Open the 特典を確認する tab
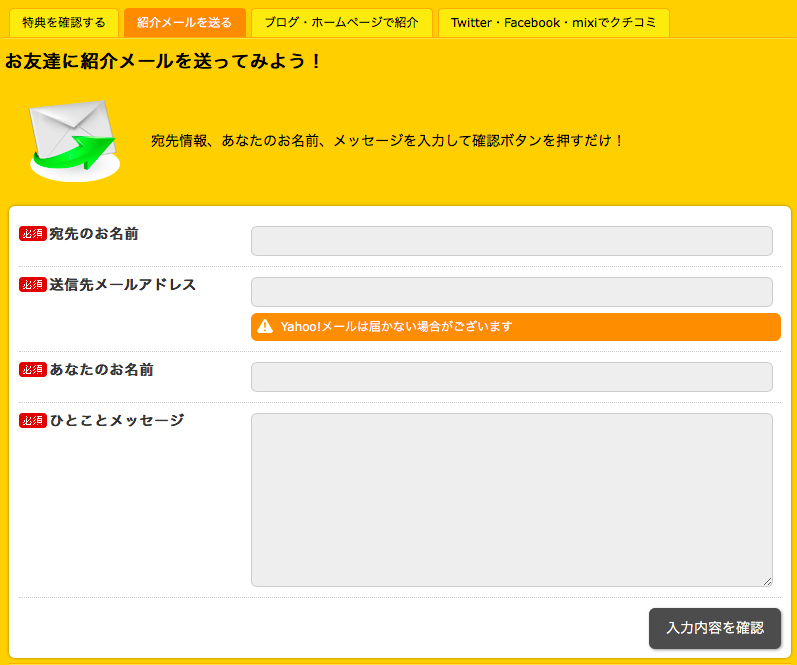The height and width of the screenshot is (665, 797). [64, 23]
